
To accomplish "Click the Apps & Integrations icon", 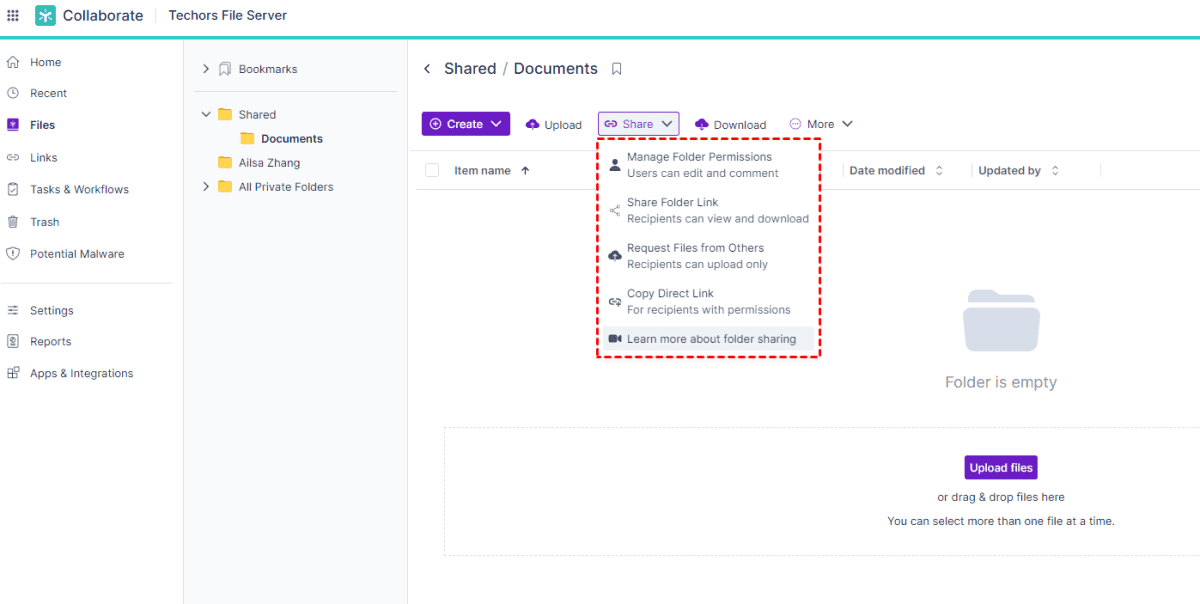I will coord(13,373).
